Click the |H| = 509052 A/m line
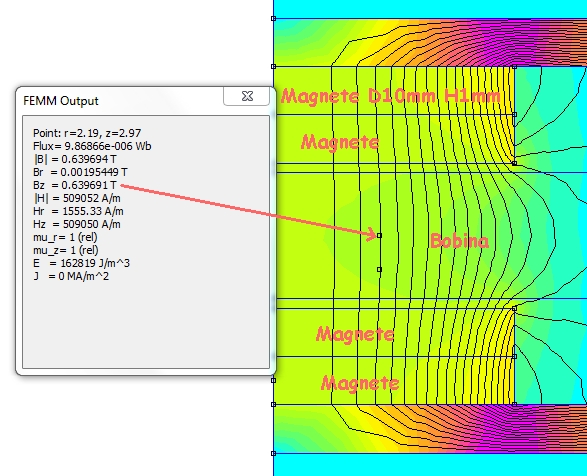 pos(77,198)
